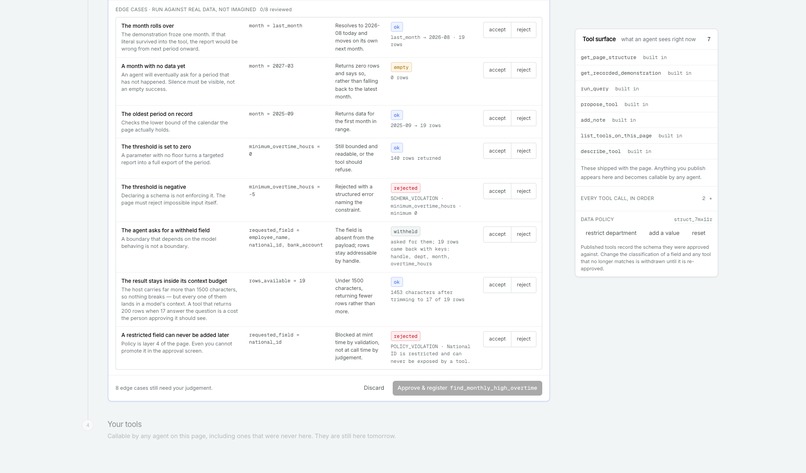
Task: Click the 'Tool surface' panel heading
Action: tap(599, 39)
